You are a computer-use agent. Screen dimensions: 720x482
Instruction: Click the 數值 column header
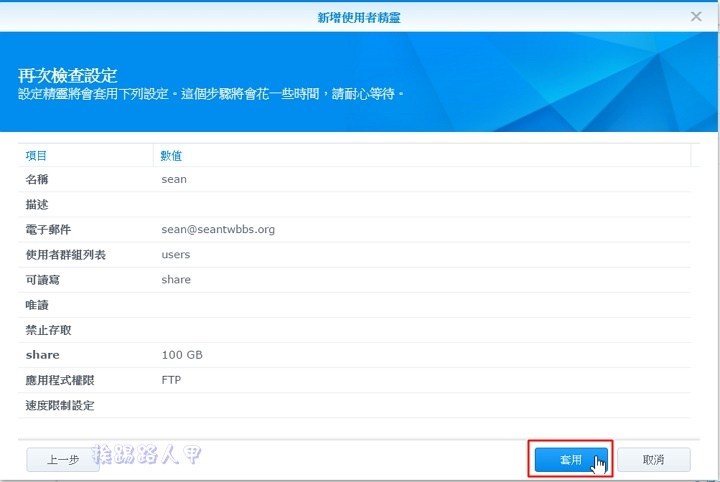coord(171,156)
